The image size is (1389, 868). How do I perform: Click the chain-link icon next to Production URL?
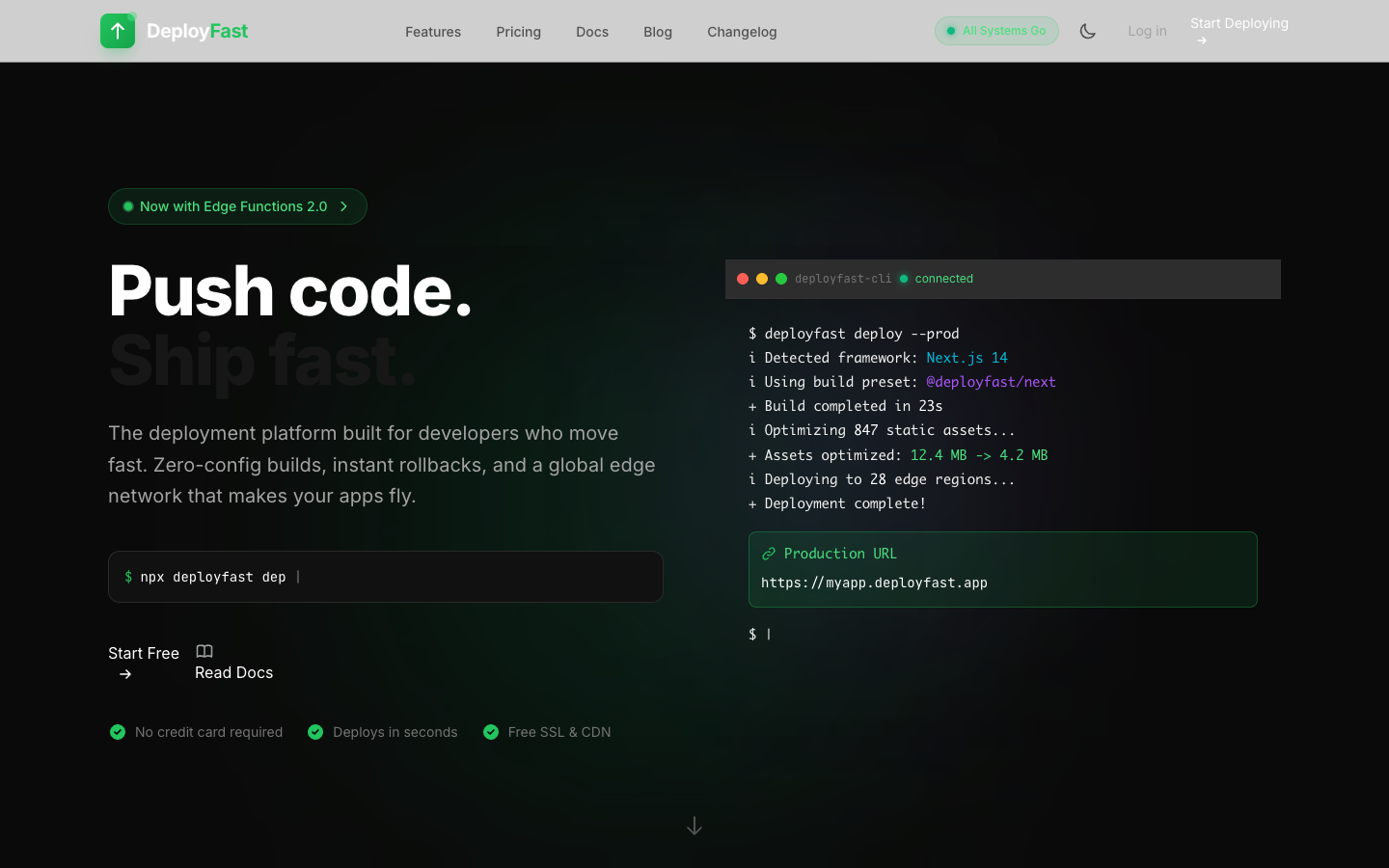[x=769, y=553]
